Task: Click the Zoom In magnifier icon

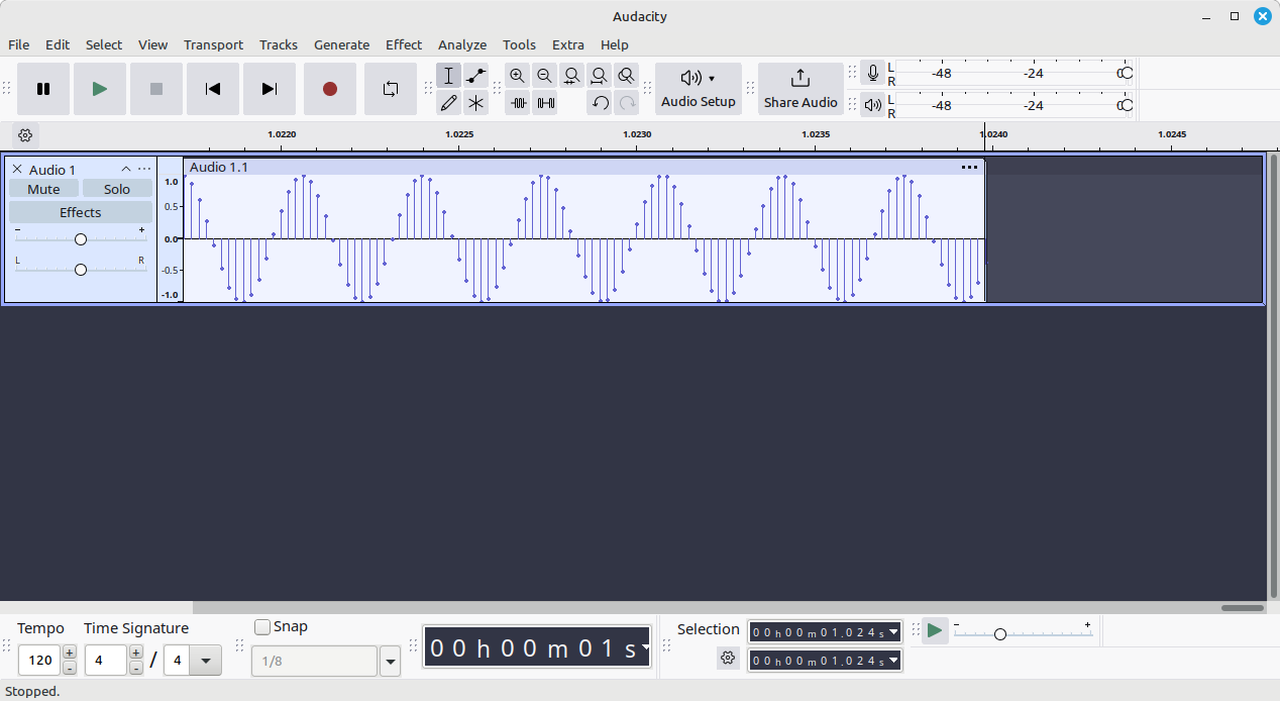Action: point(517,75)
